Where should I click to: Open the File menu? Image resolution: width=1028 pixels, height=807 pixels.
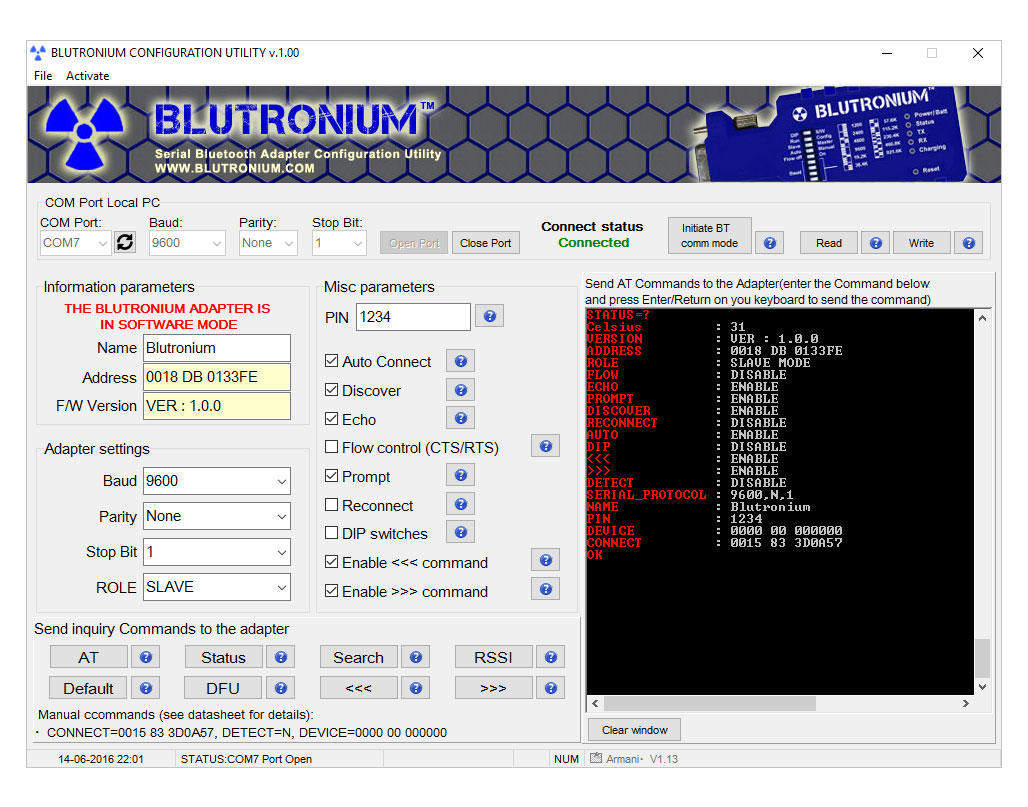(43, 76)
